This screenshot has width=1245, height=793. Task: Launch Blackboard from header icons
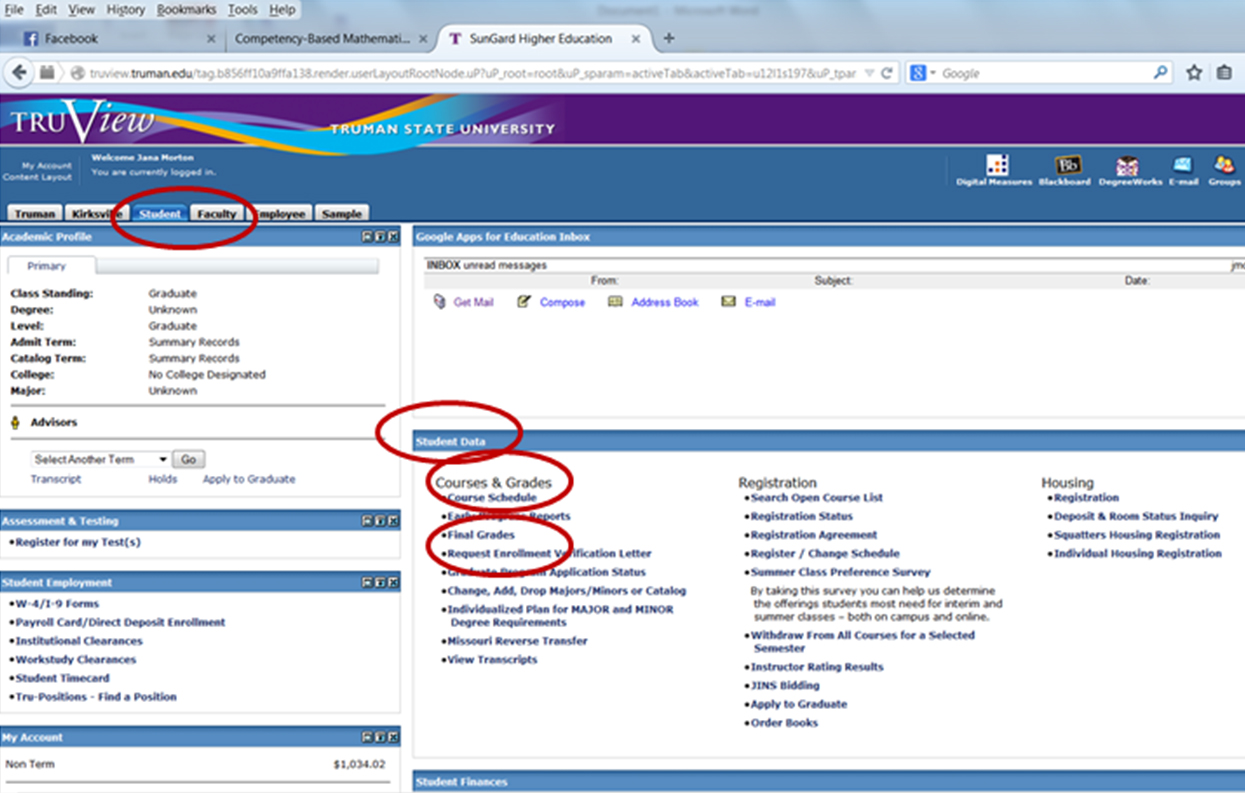1068,165
